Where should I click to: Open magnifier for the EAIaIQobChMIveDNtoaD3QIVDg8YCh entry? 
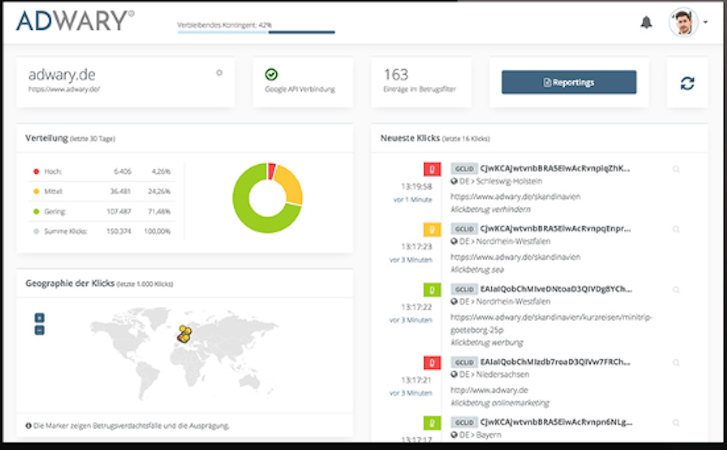coord(676,290)
